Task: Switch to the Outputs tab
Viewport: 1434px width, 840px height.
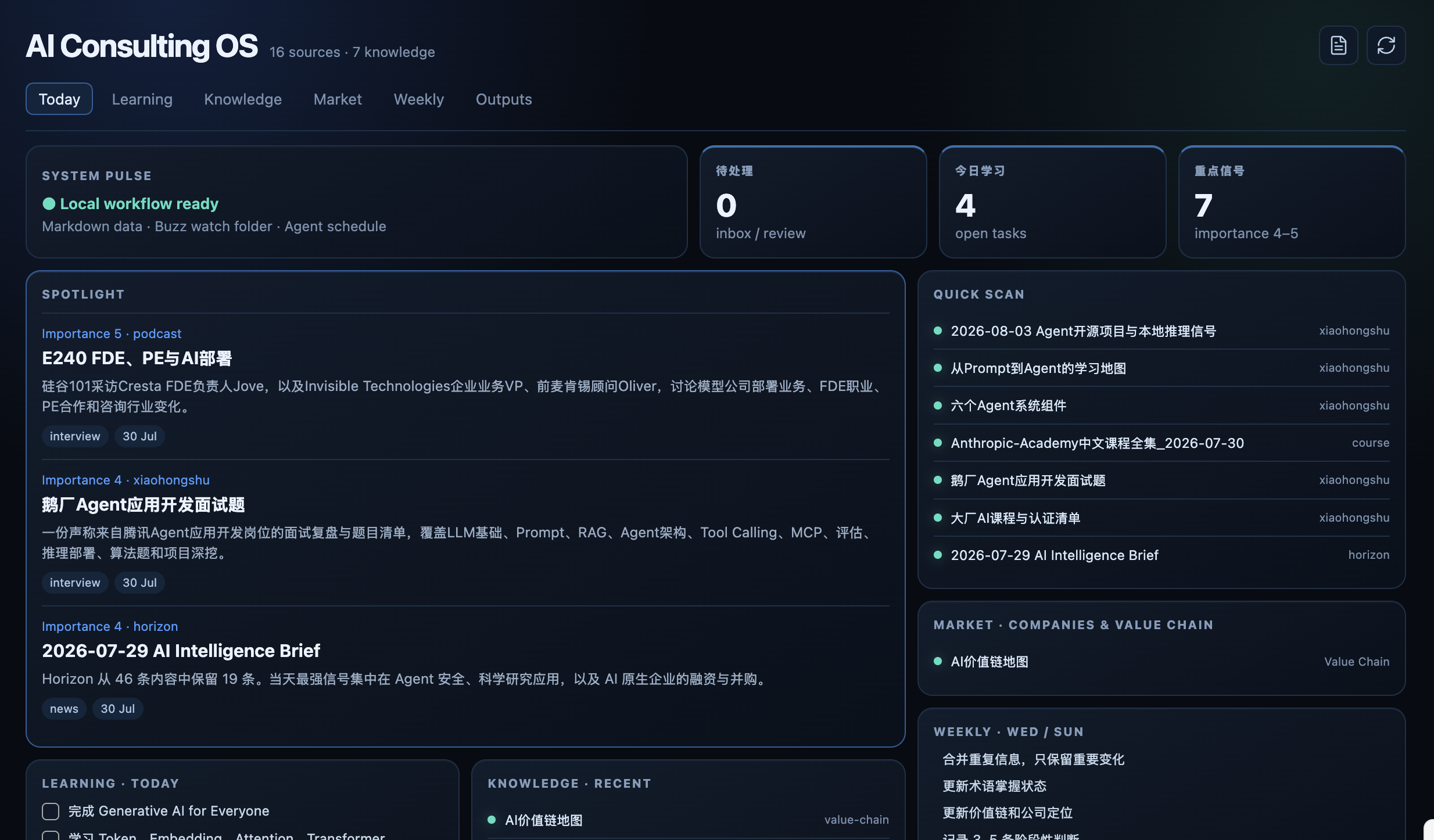Action: click(x=504, y=99)
